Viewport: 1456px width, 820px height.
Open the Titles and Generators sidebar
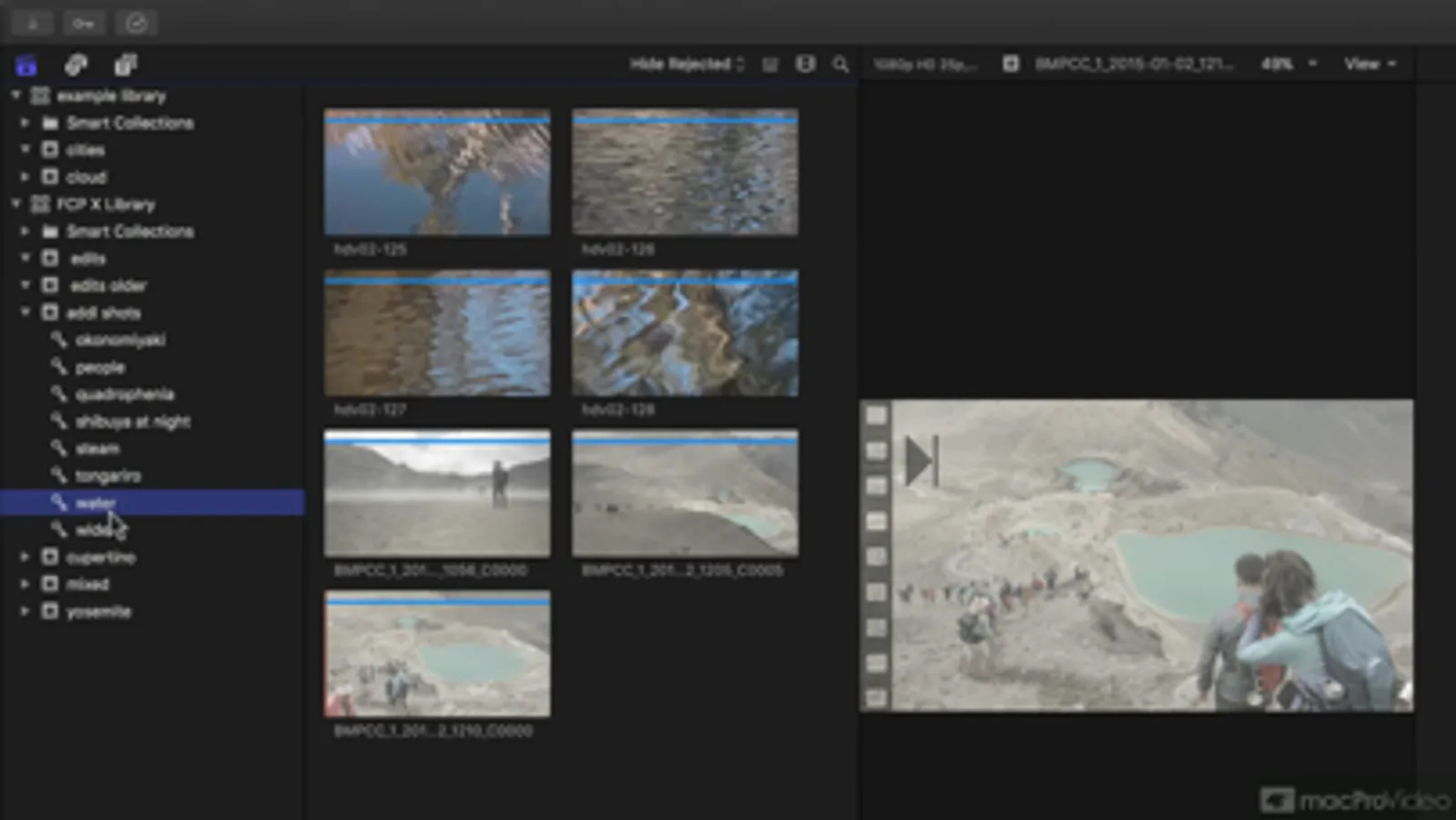(126, 65)
